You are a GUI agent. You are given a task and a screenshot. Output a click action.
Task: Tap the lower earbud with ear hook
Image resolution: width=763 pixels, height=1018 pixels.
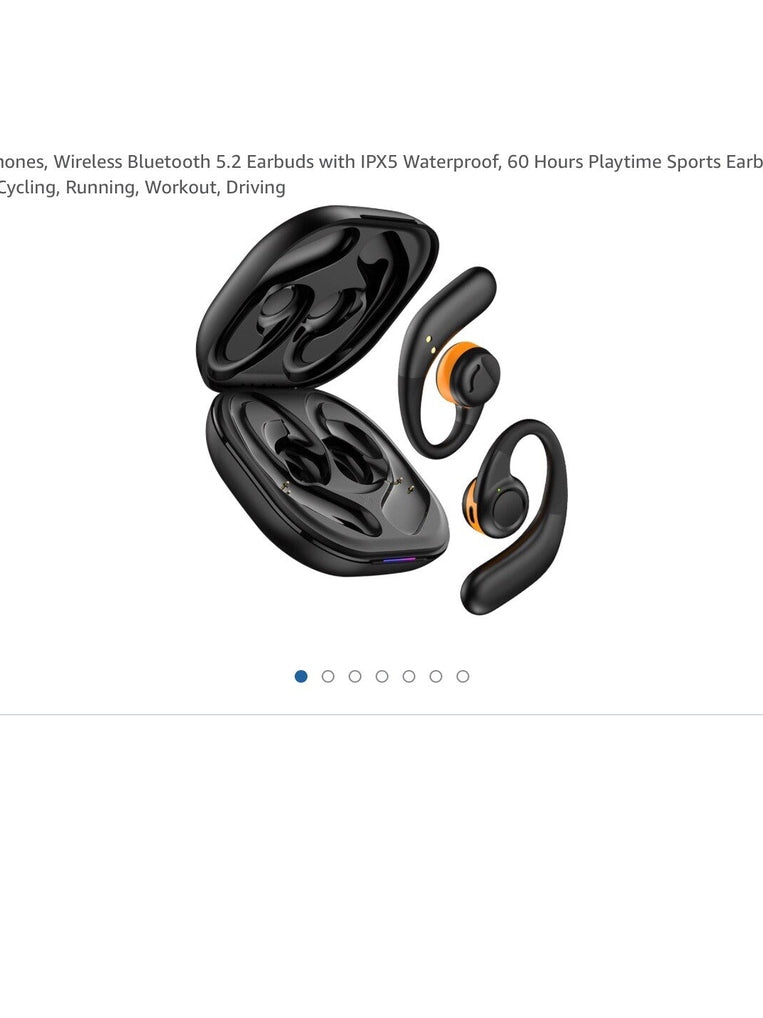513,516
